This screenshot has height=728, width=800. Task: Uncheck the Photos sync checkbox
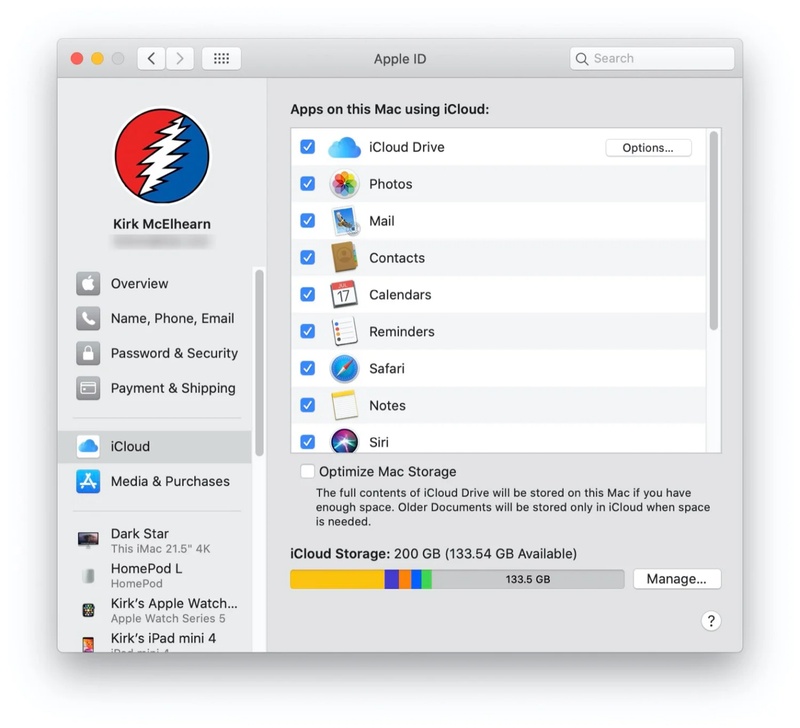(x=308, y=184)
